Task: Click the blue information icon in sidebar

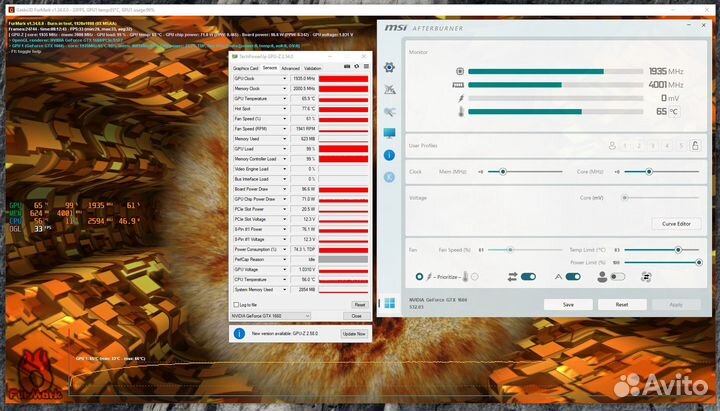Action: click(390, 155)
